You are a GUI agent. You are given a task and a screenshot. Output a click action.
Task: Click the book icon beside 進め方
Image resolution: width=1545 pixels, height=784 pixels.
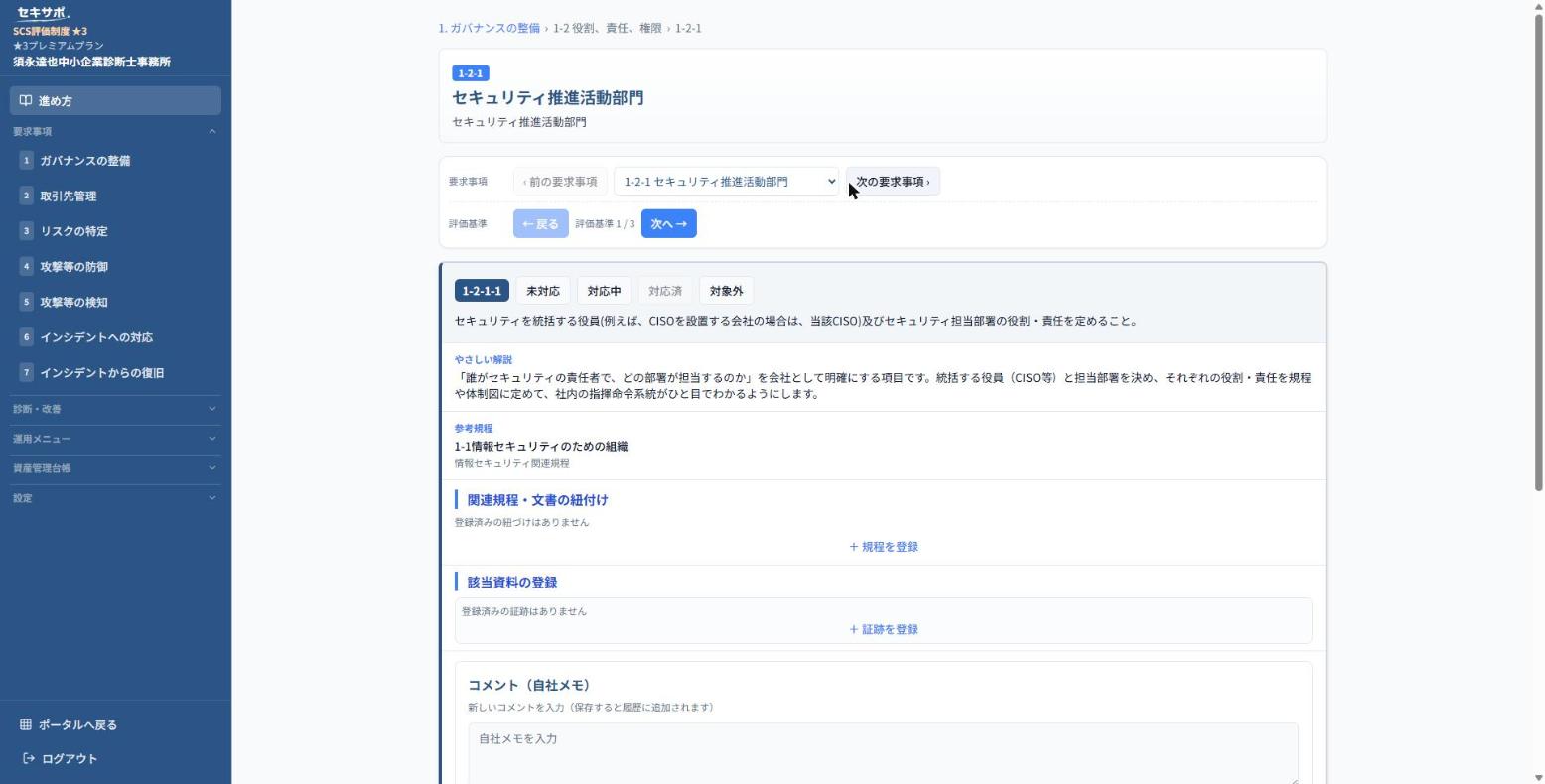point(26,100)
